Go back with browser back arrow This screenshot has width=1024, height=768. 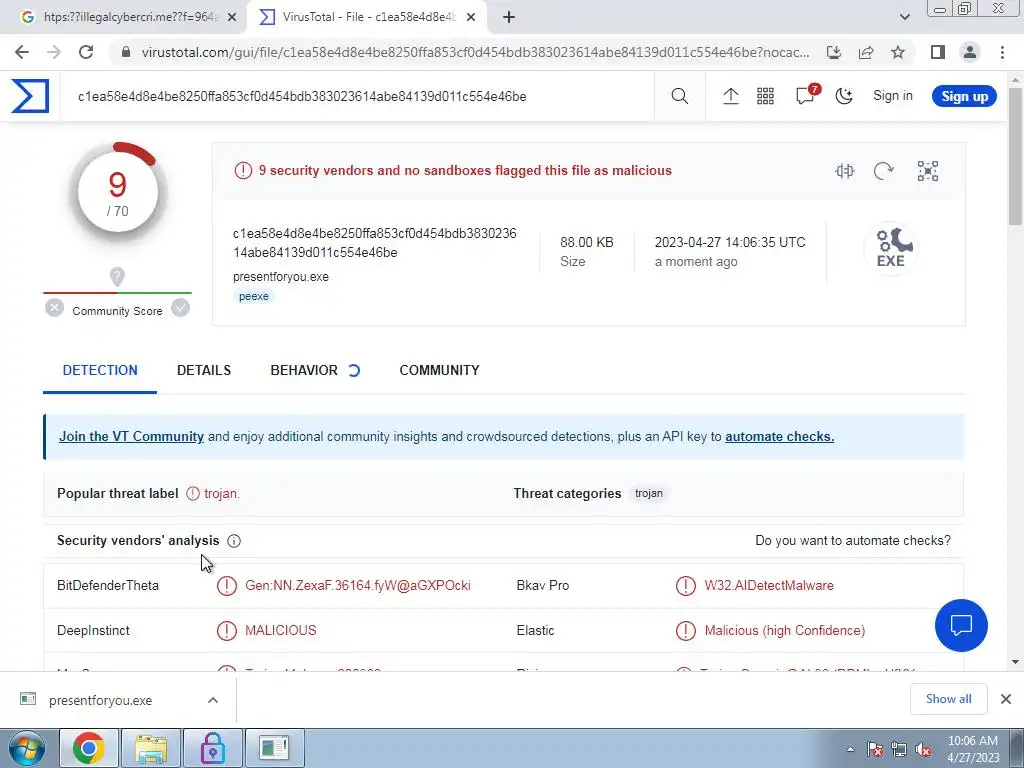click(22, 52)
